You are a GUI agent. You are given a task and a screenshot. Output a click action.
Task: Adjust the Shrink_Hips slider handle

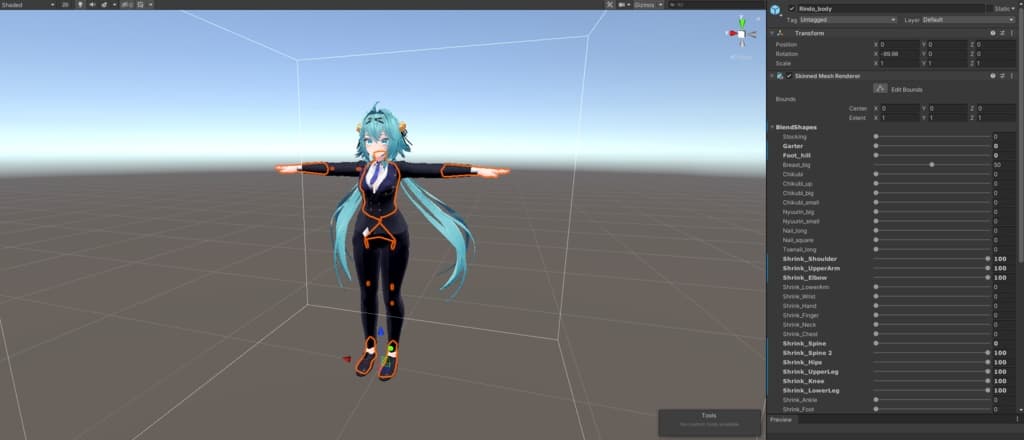point(987,362)
